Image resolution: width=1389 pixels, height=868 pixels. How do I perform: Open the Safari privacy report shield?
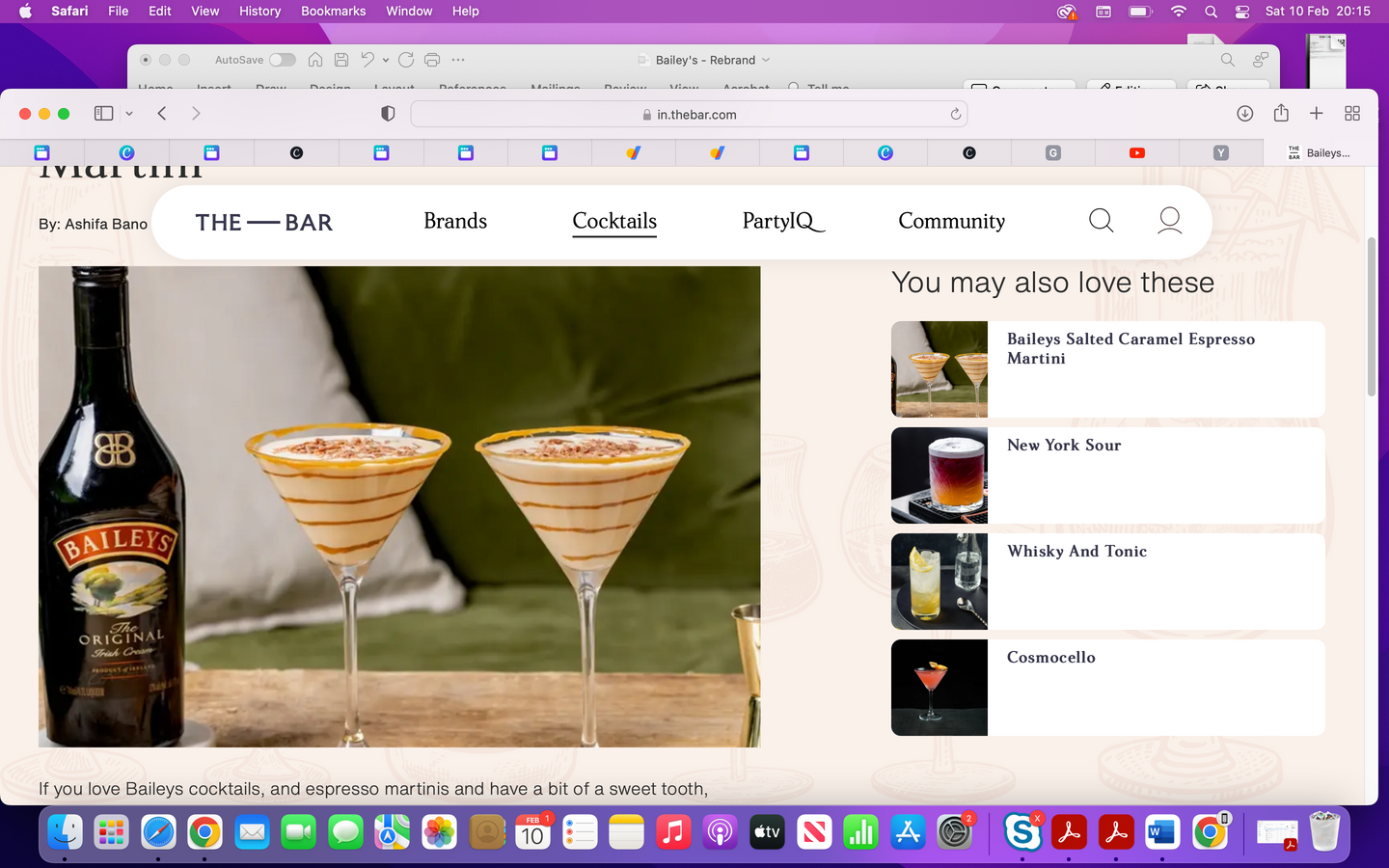(x=388, y=114)
